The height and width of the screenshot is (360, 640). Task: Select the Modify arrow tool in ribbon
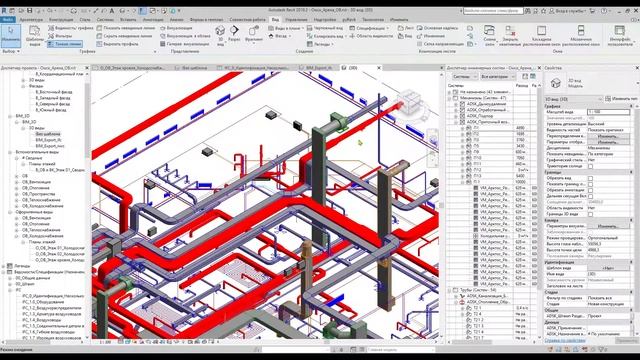click(11, 36)
